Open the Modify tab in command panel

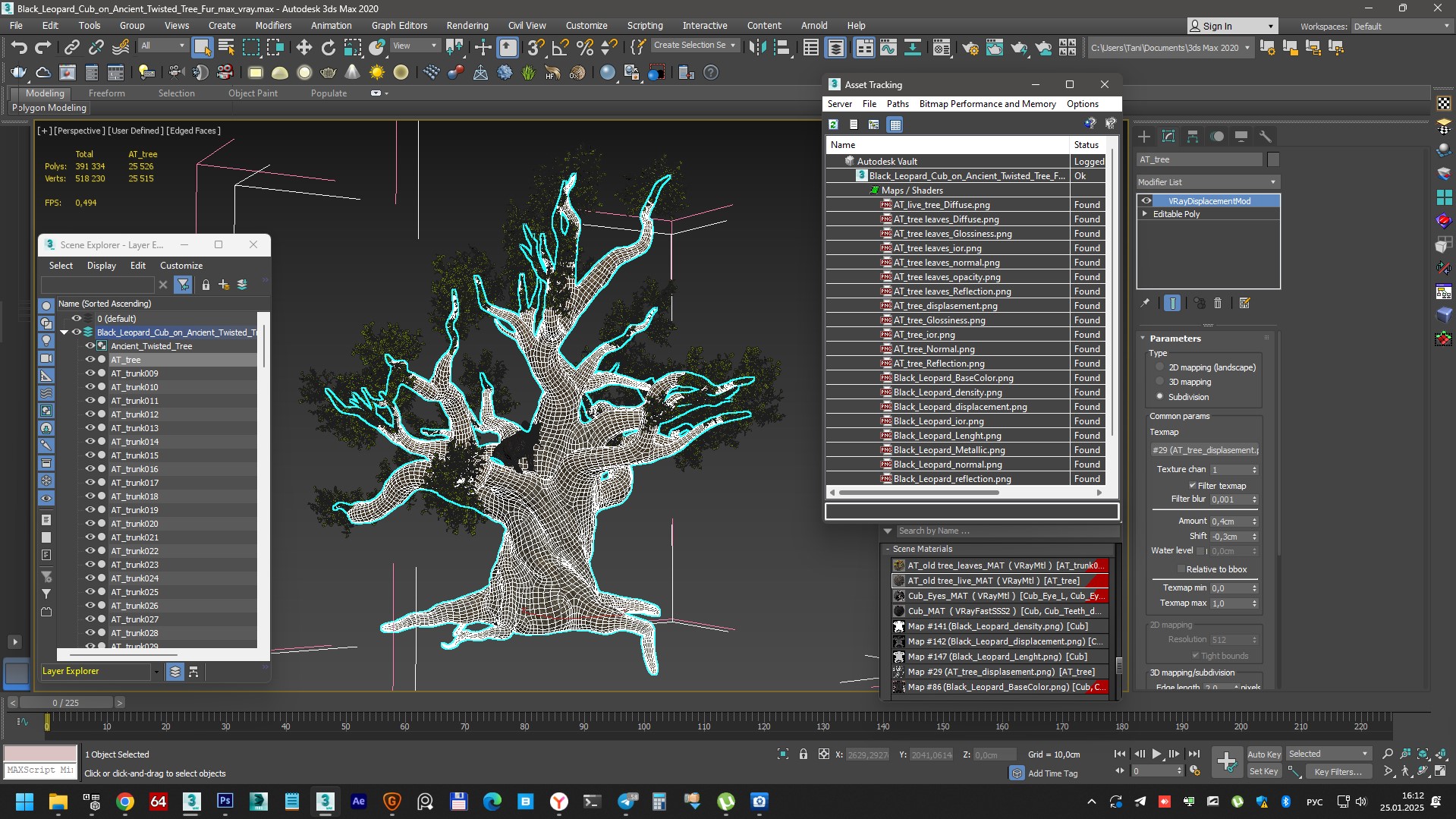pyautogui.click(x=1168, y=137)
